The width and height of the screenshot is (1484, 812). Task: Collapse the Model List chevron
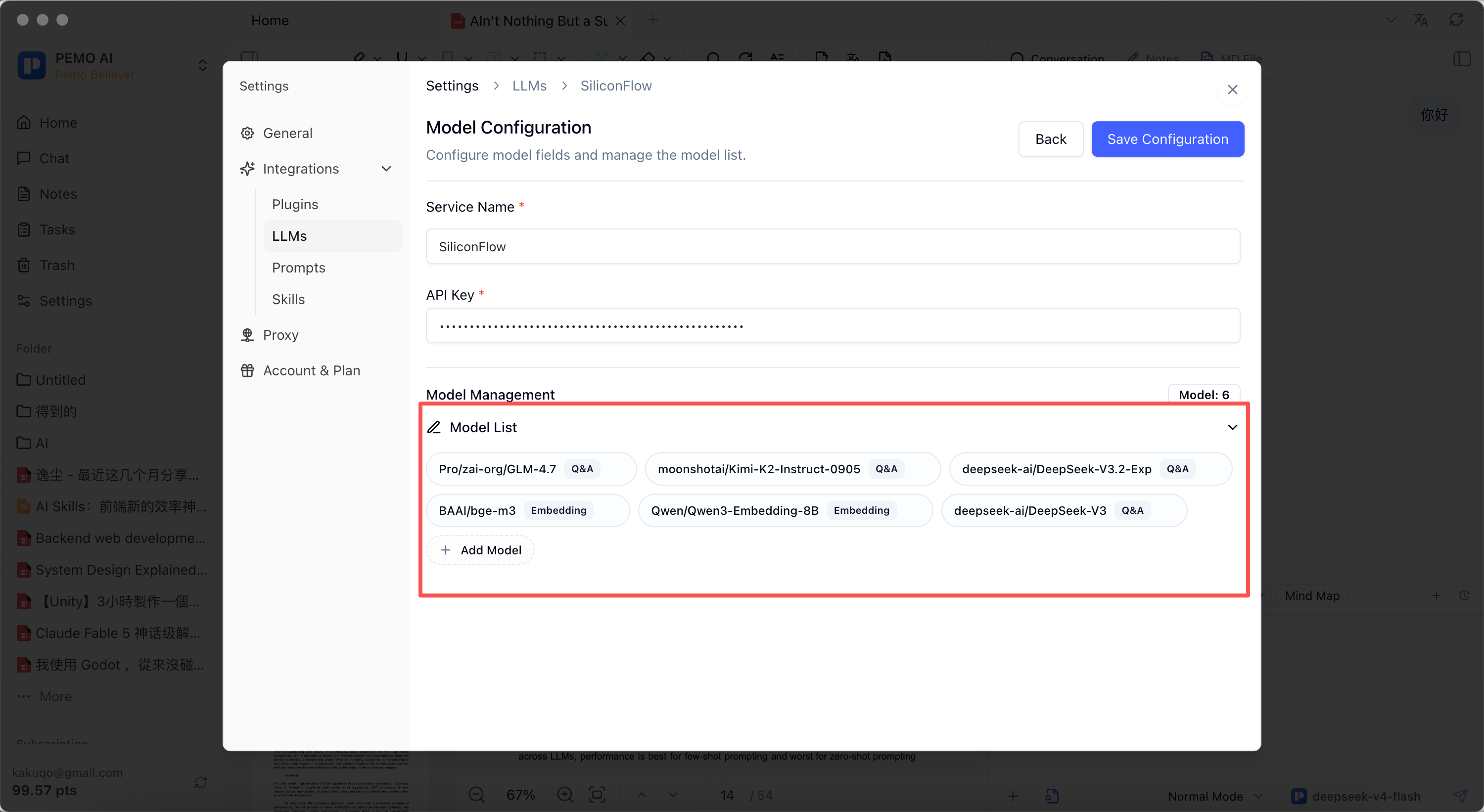point(1232,427)
